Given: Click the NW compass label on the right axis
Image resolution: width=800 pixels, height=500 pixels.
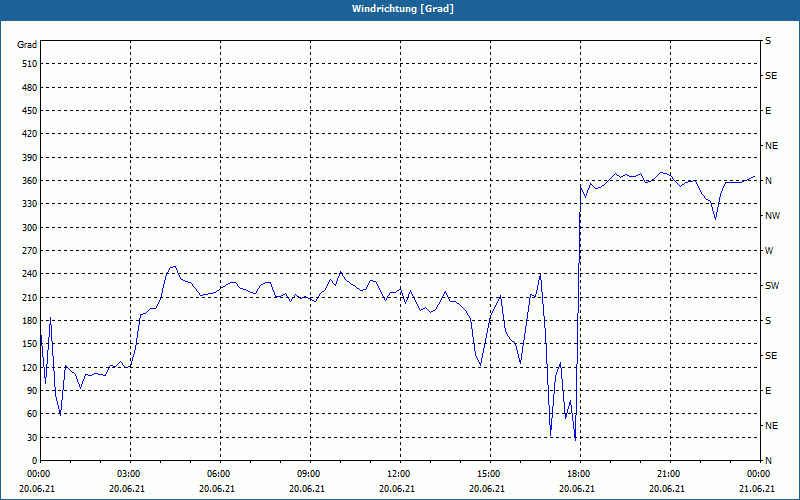Looking at the screenshot, I should tap(772, 216).
